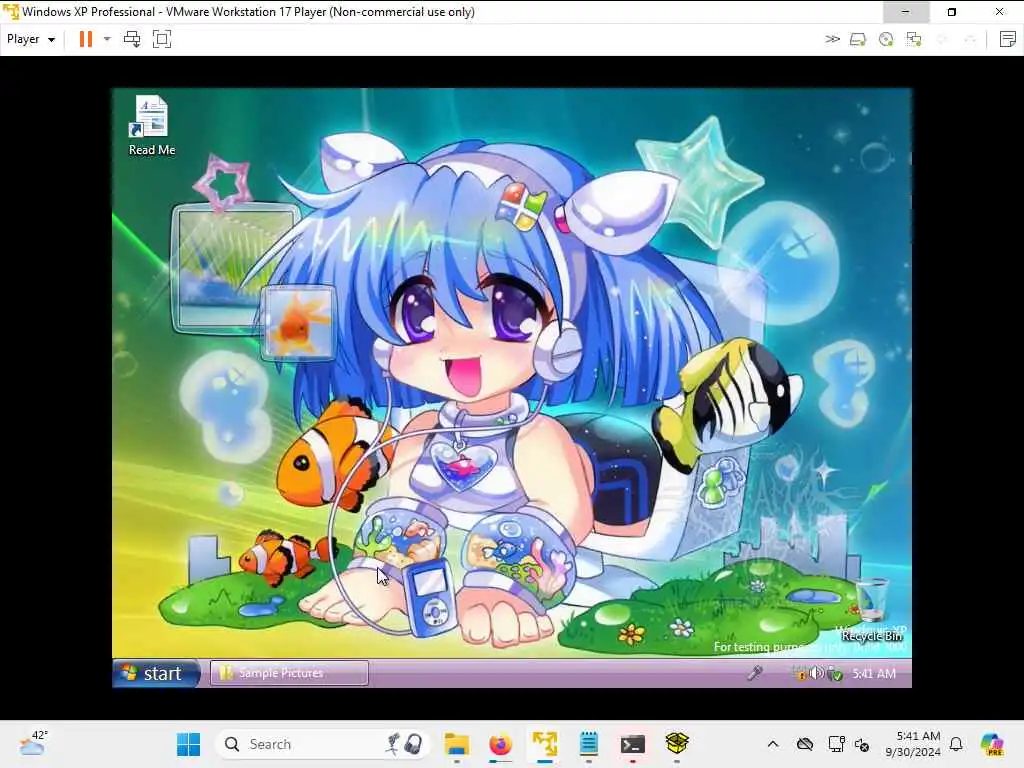Viewport: 1024px width, 768px height.
Task: Open the Copilot preview icon on taskbar
Action: point(992,744)
